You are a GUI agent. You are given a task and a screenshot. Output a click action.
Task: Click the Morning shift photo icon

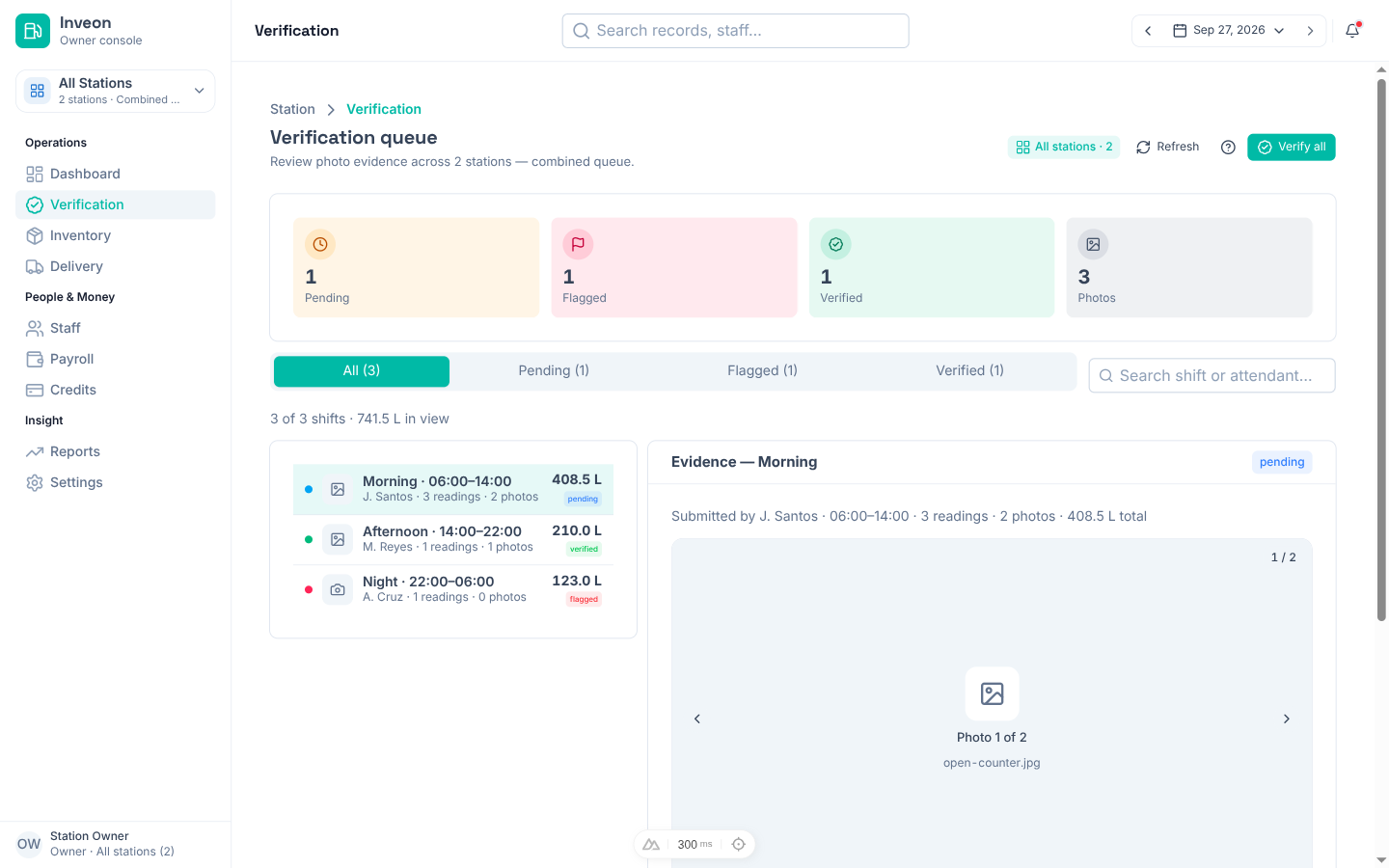338,489
